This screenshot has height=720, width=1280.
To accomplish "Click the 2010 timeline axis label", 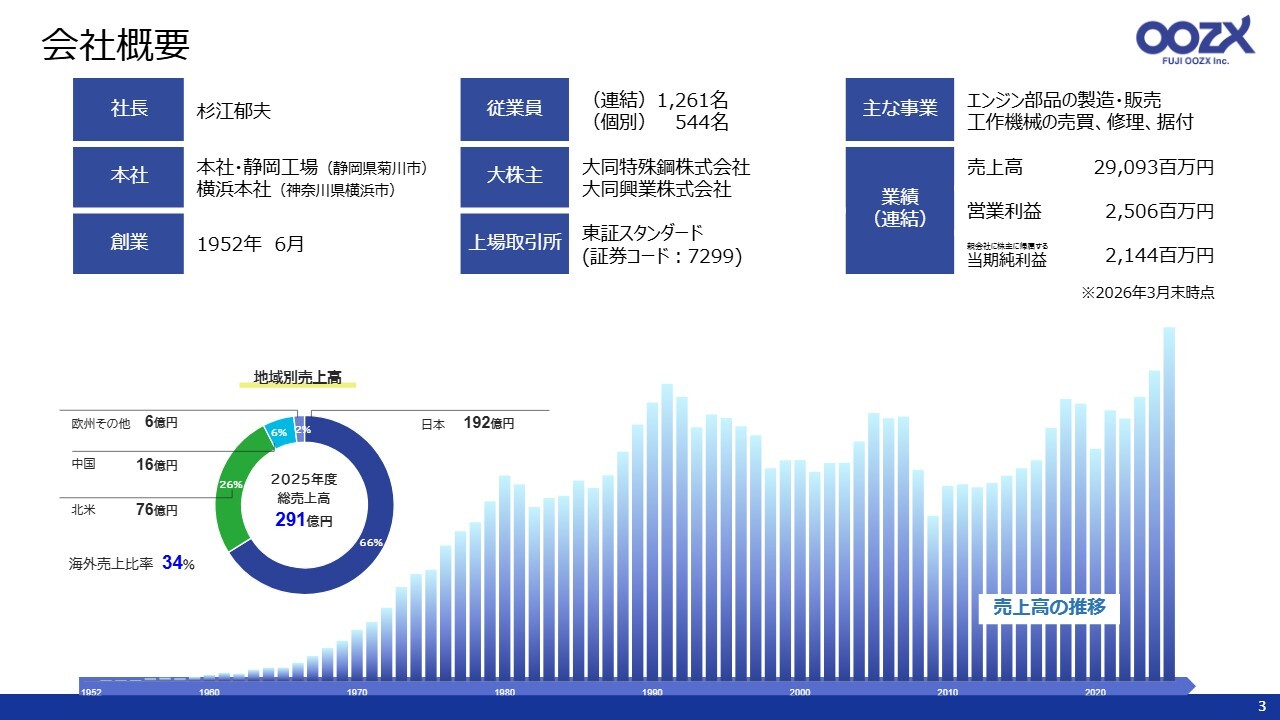I will [948, 692].
